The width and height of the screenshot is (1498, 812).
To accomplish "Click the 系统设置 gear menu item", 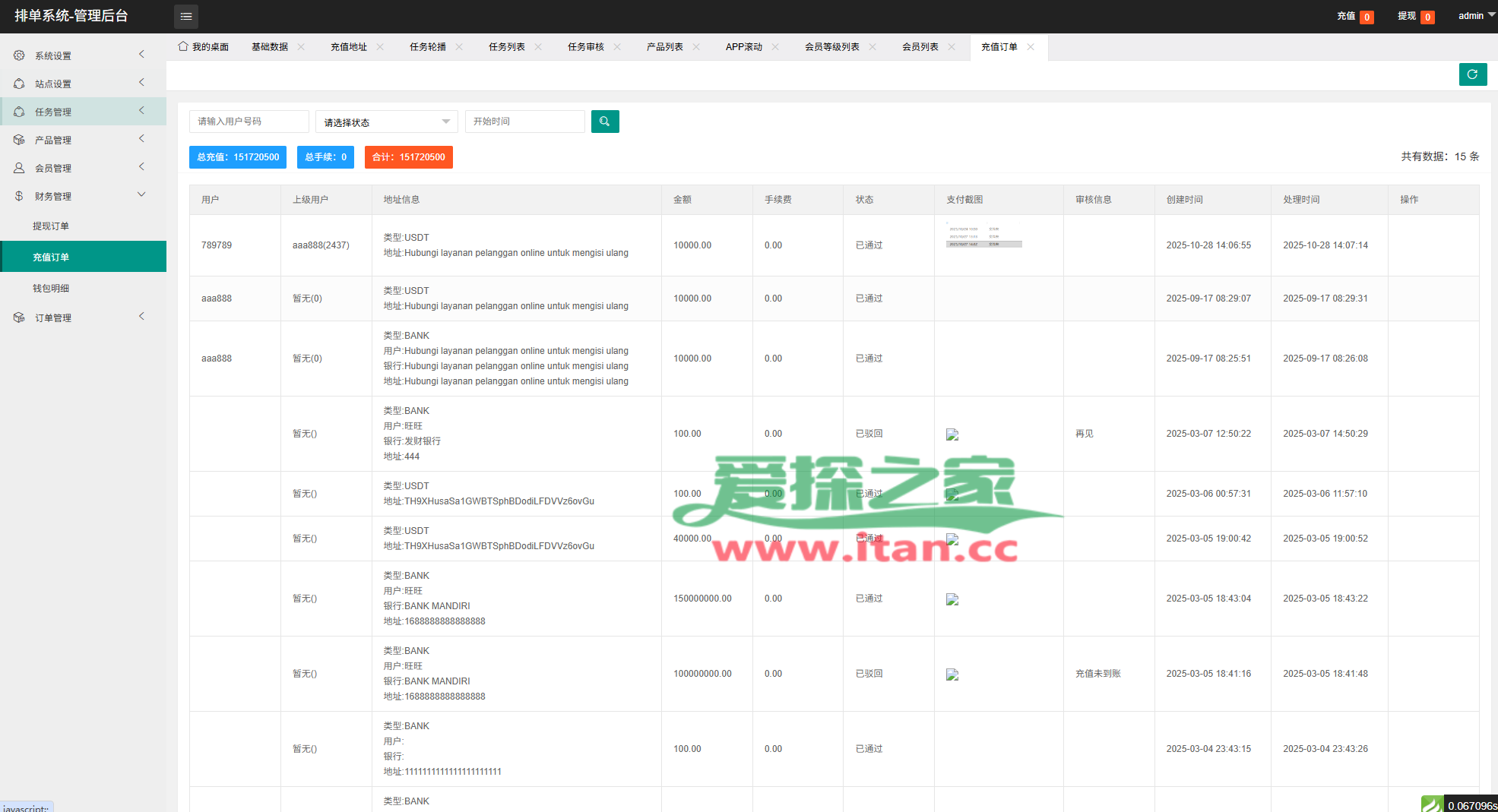I will pos(53,55).
